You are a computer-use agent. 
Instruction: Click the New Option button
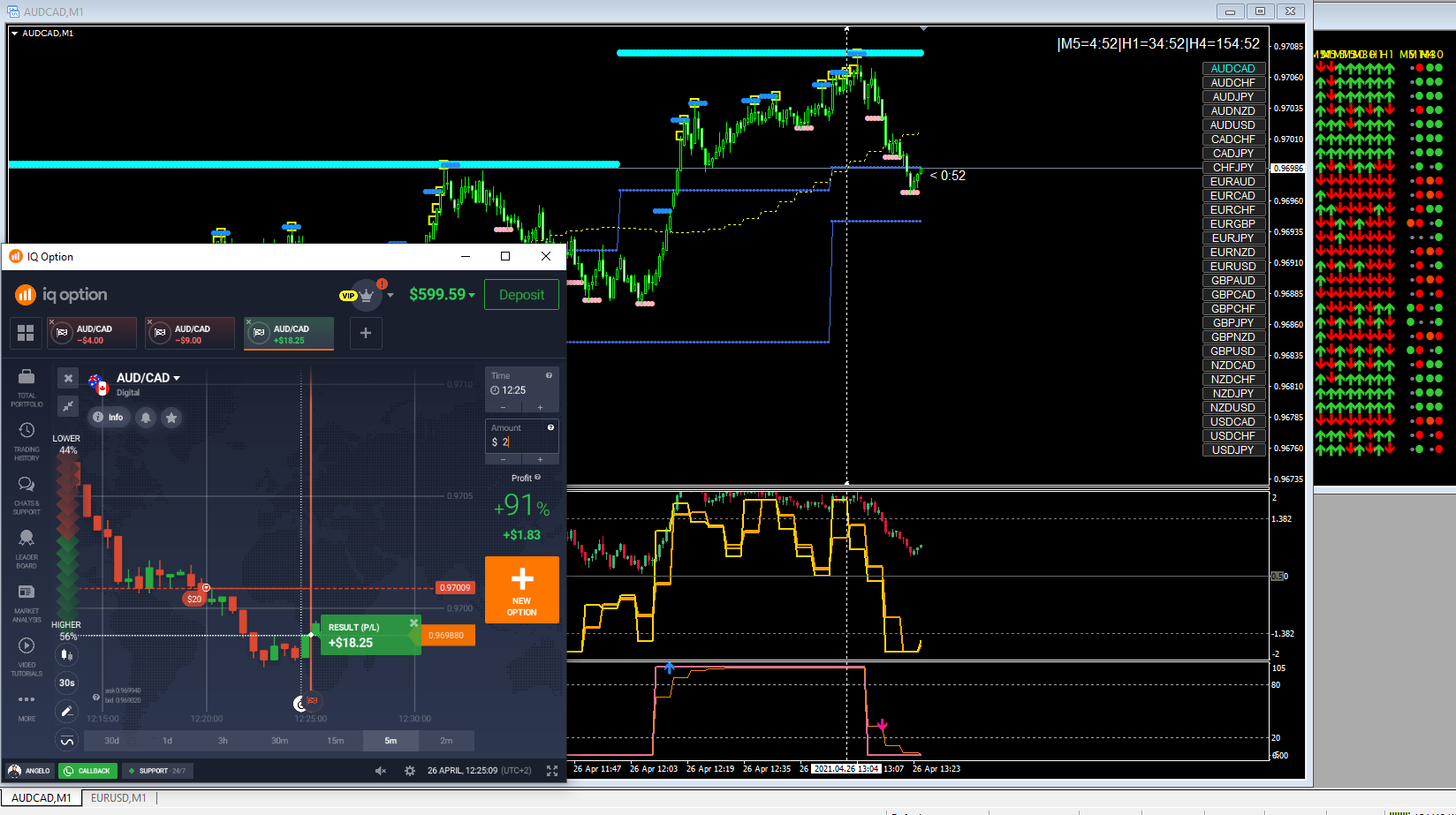tap(522, 590)
